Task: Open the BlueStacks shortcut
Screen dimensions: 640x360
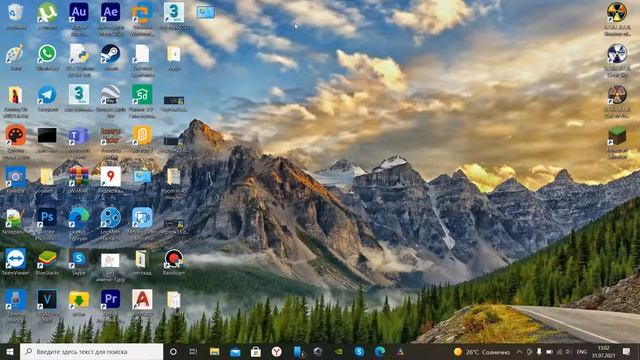Action: click(47, 258)
